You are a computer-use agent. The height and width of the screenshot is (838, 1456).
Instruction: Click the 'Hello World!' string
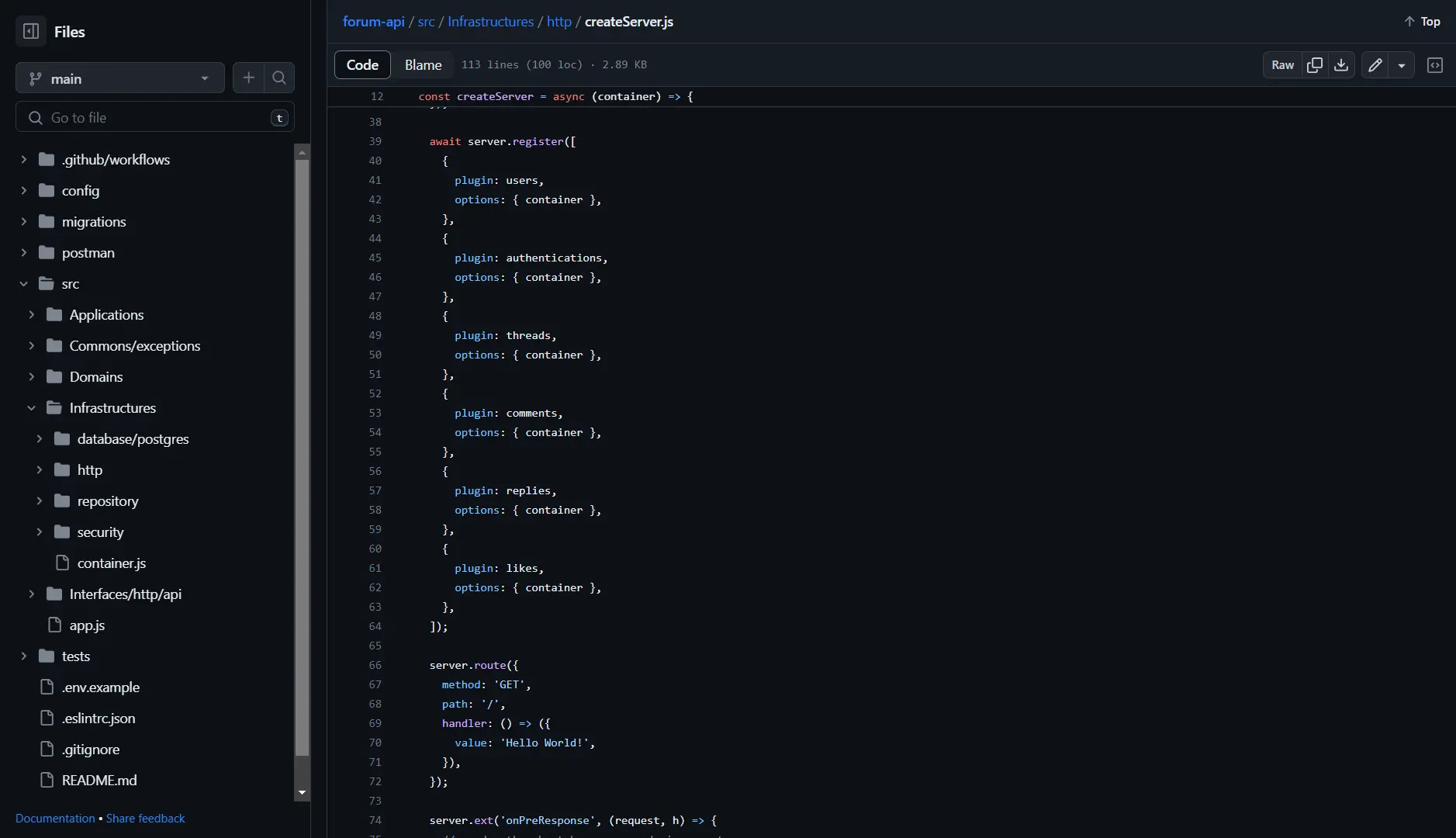(x=545, y=743)
